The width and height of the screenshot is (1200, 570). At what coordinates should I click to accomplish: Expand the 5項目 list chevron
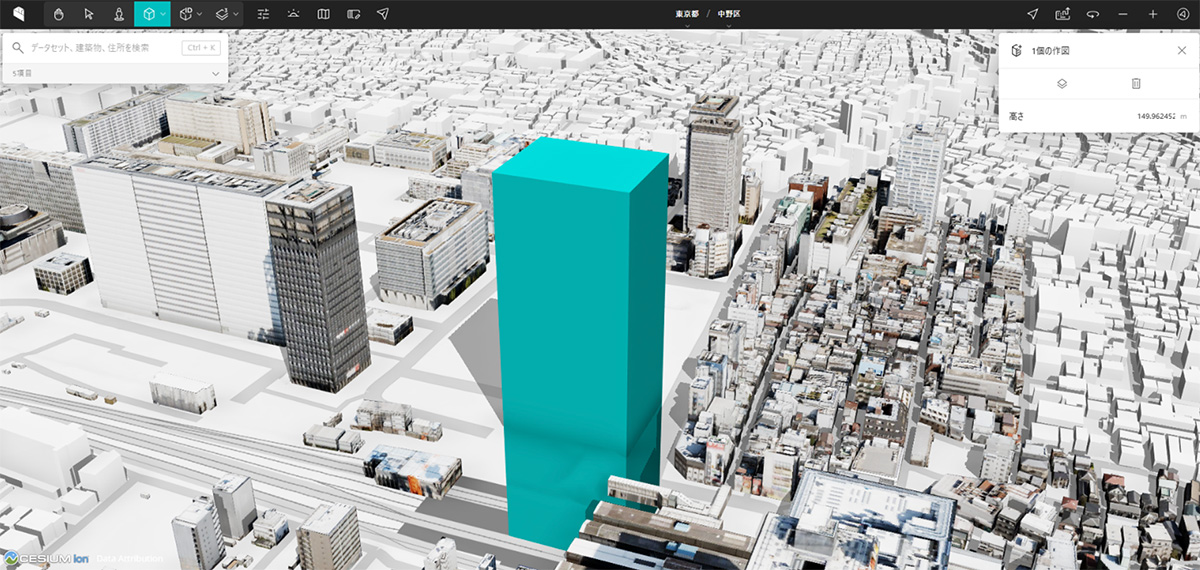216,73
